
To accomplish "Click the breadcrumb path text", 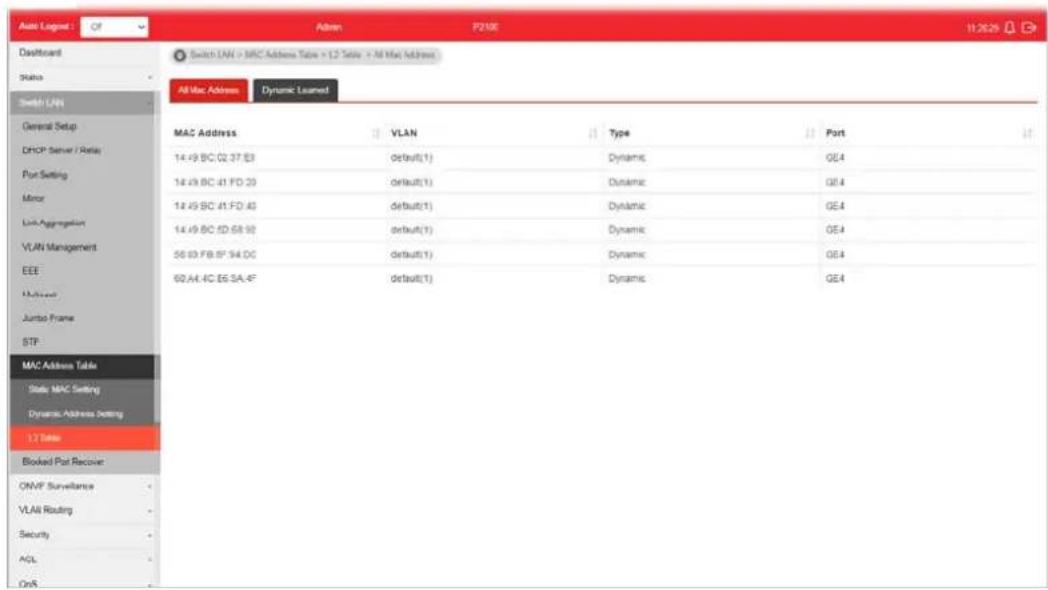I will [313, 55].
